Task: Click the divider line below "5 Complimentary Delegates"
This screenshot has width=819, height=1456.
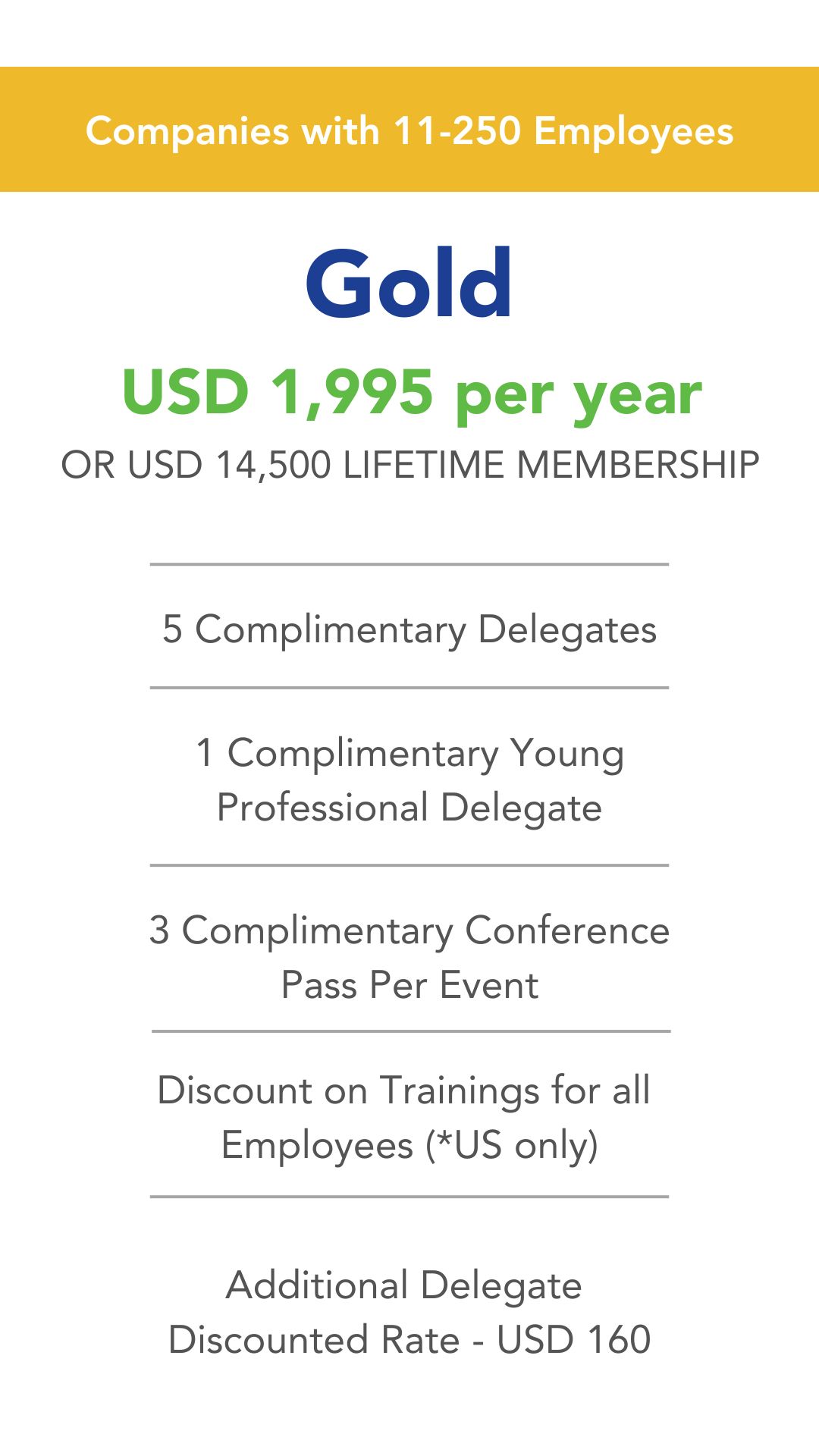Action: (409, 688)
